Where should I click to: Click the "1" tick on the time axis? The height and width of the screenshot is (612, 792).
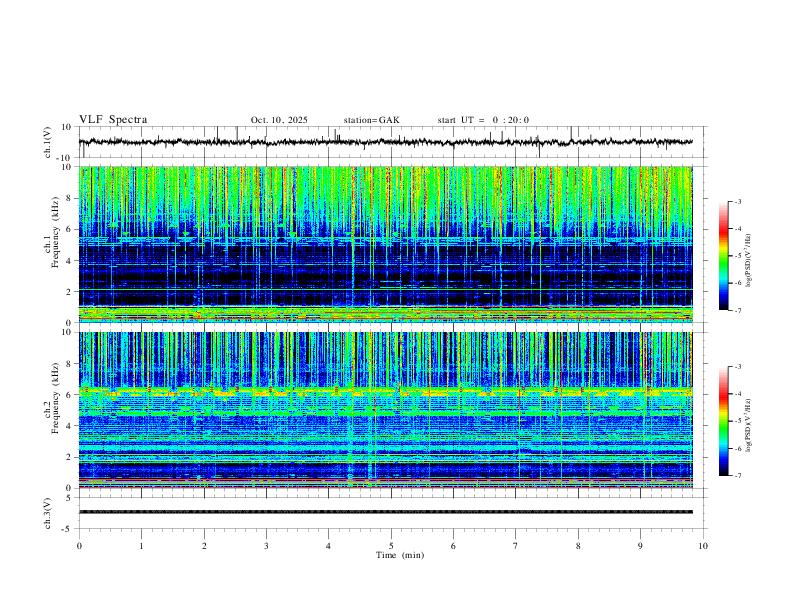point(141,546)
